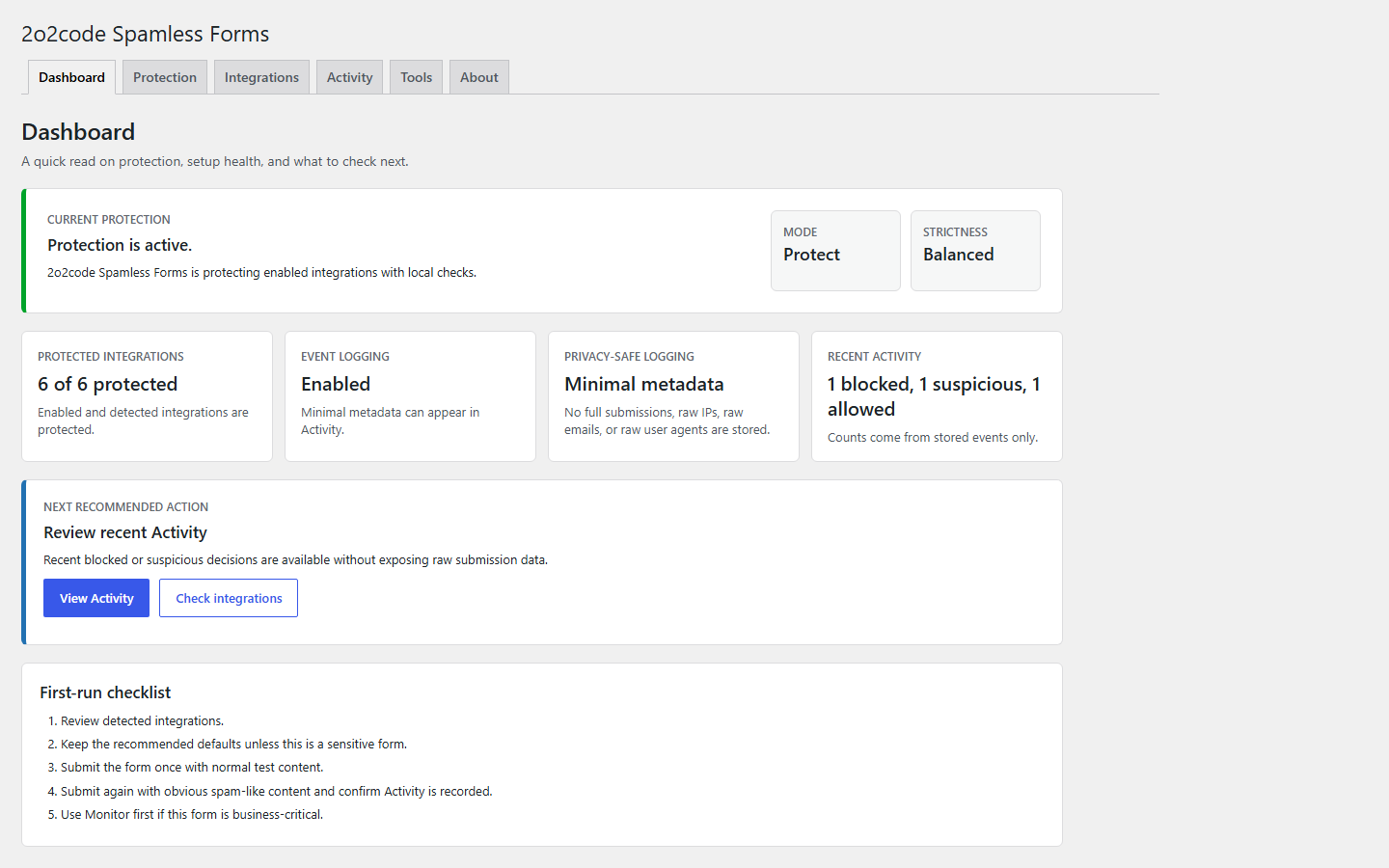Go to the Tools tab

coord(416,77)
